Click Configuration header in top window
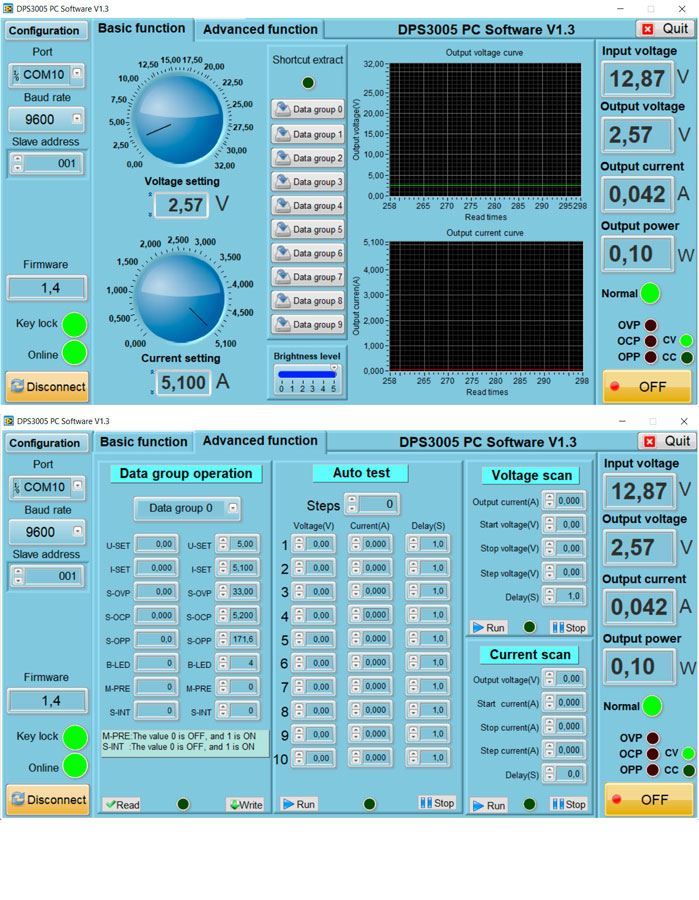699x900 pixels. coord(44,30)
